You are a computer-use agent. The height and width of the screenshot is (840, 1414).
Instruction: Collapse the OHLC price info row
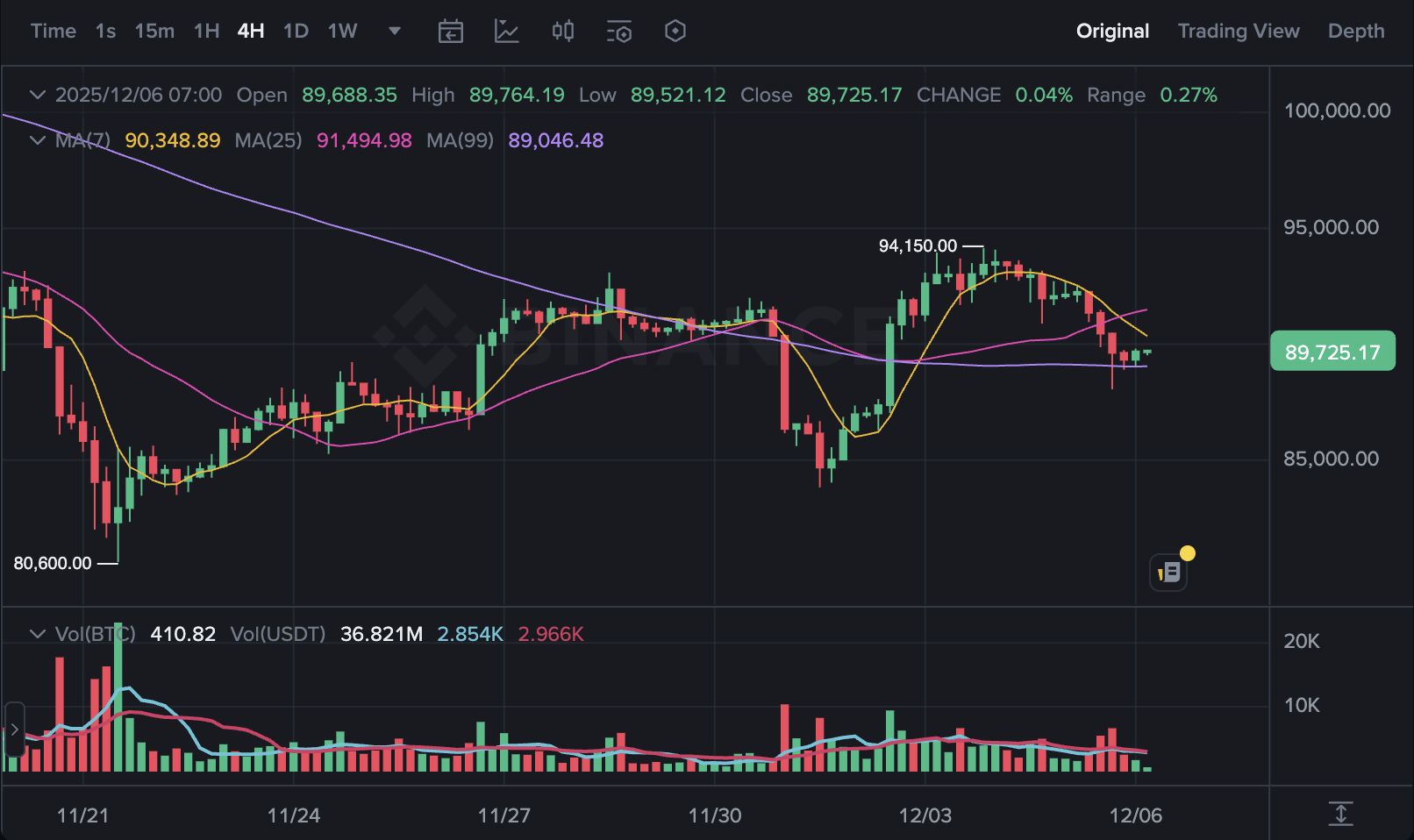[x=37, y=95]
